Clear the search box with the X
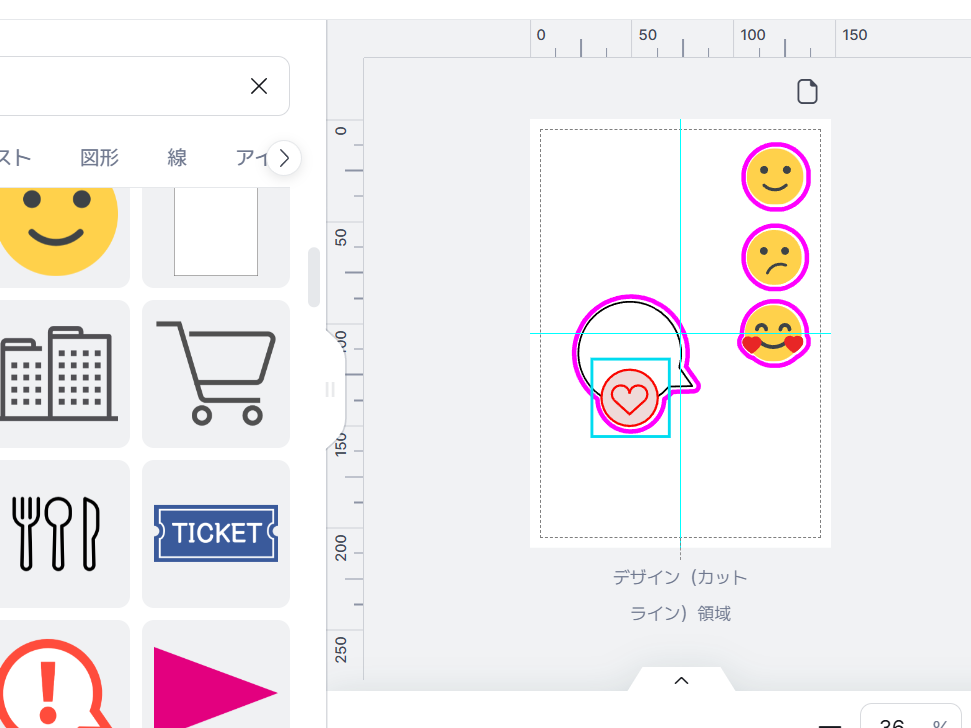This screenshot has height=728, width=971. (x=259, y=86)
